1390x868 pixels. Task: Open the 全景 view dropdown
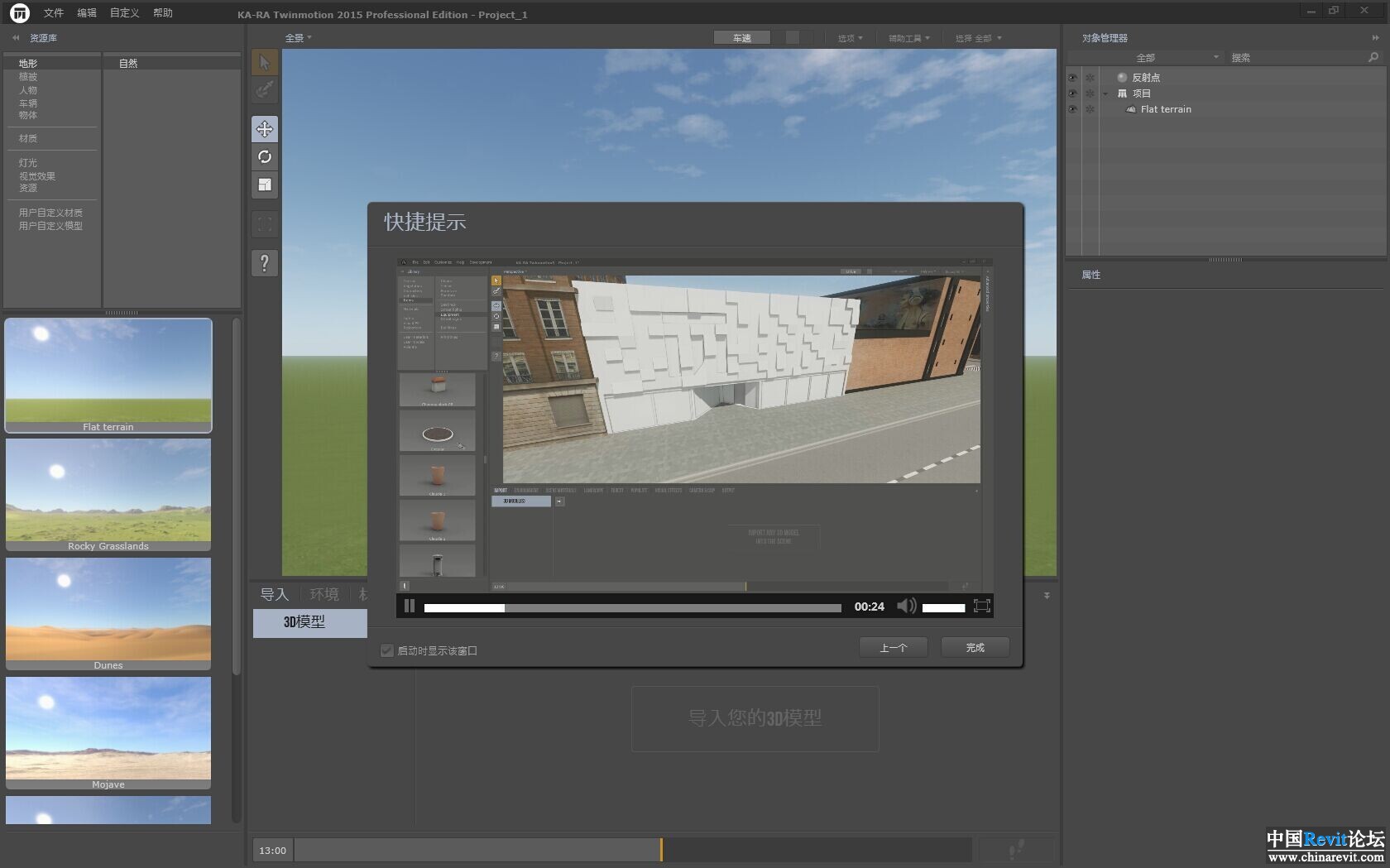click(x=299, y=38)
